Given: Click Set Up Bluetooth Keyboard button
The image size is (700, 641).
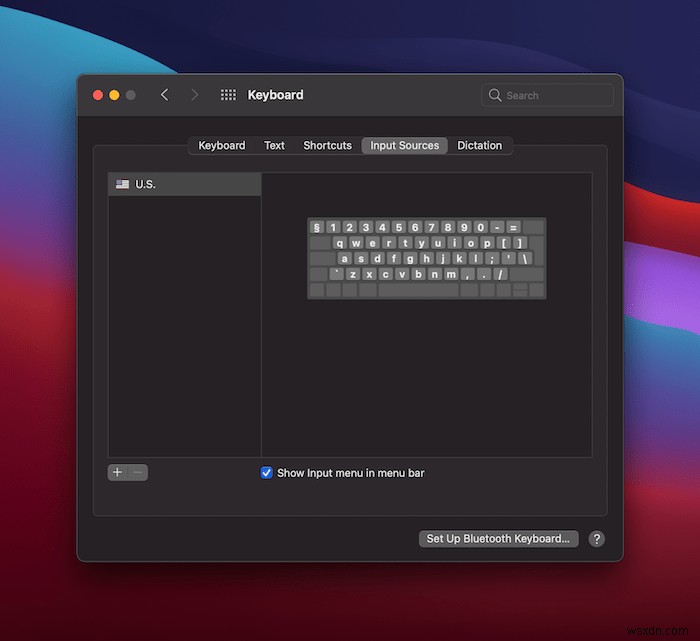Looking at the screenshot, I should [498, 539].
